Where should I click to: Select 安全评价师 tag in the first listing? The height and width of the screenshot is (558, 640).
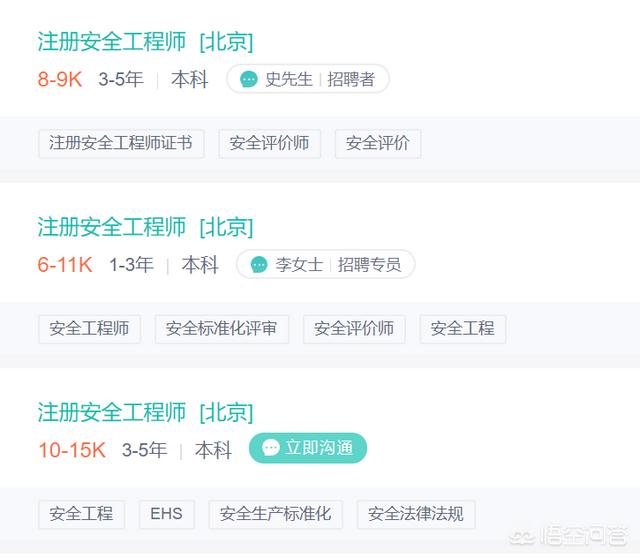point(270,143)
